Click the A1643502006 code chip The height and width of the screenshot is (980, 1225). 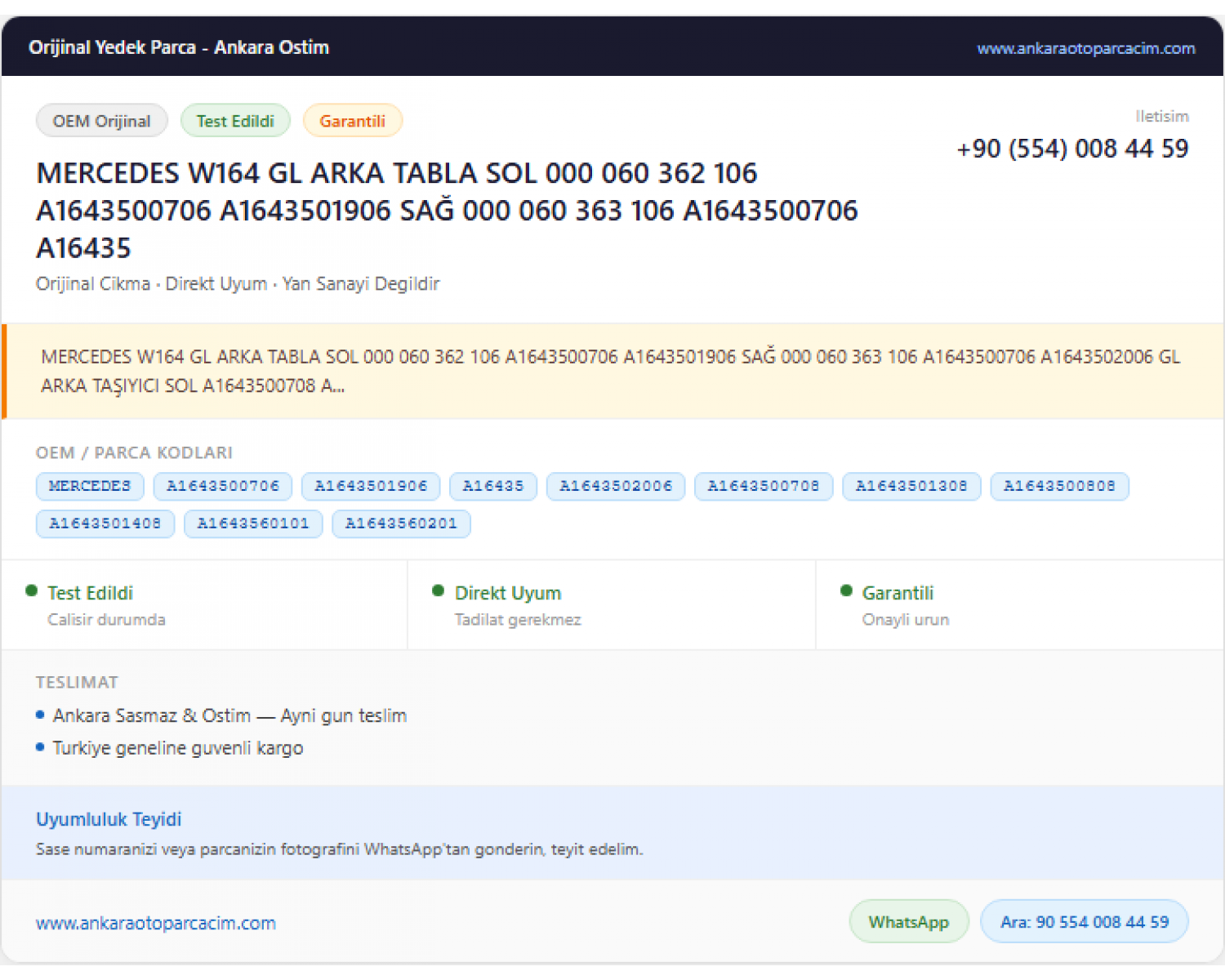coord(616,486)
